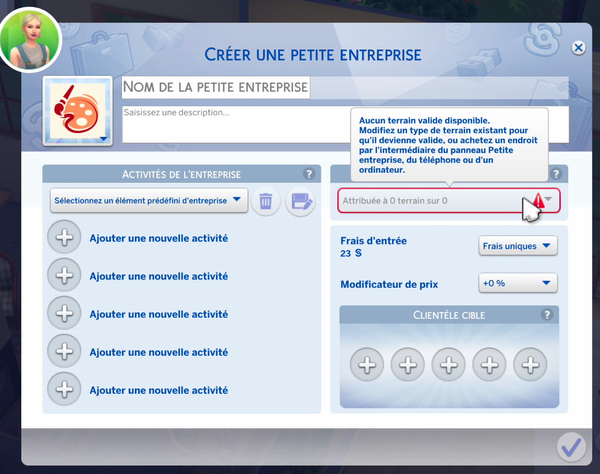Open help for Clientèle cible
This screenshot has width=600, height=474.
point(547,315)
